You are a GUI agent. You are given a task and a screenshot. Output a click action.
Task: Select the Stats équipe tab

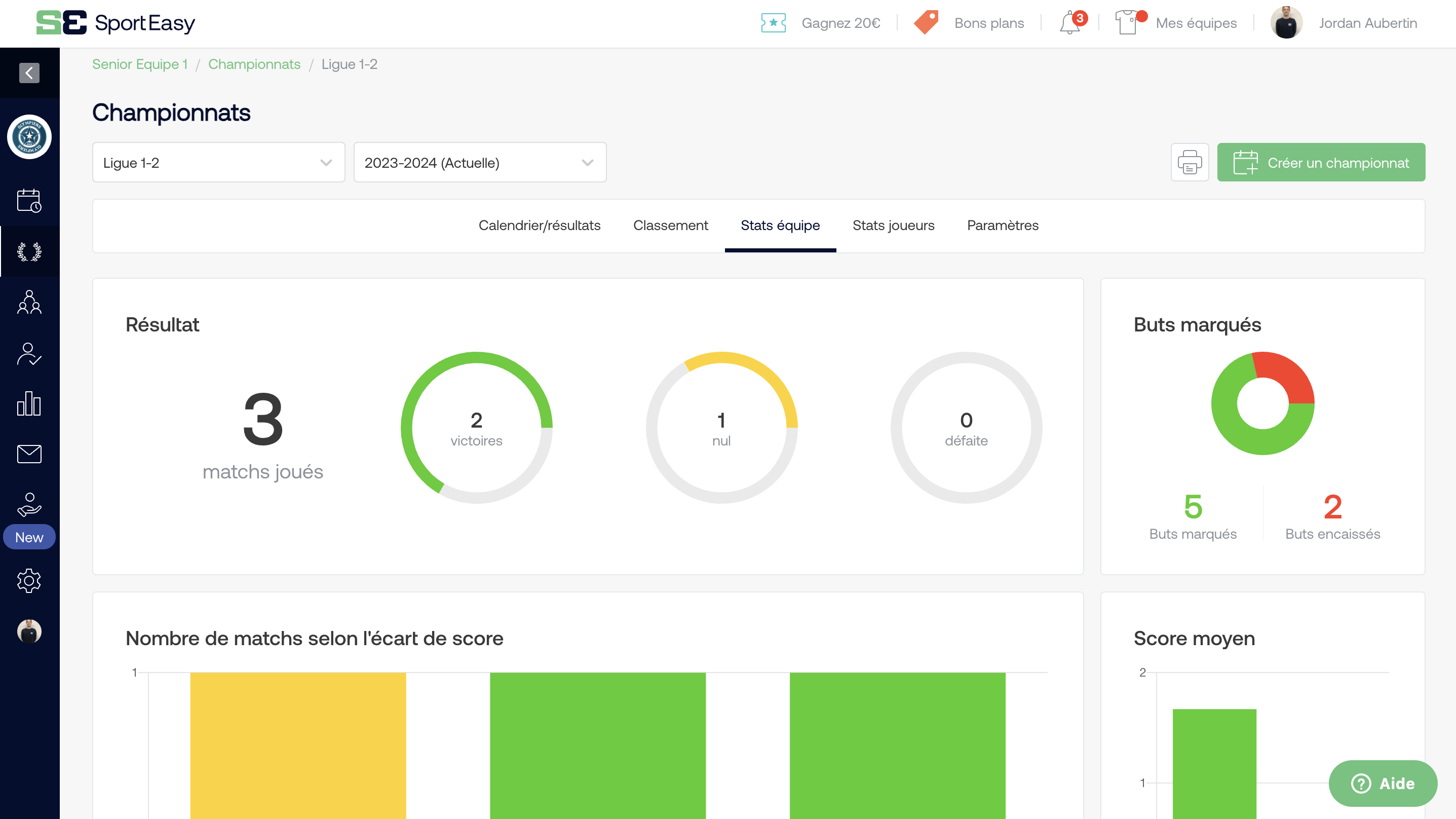780,225
